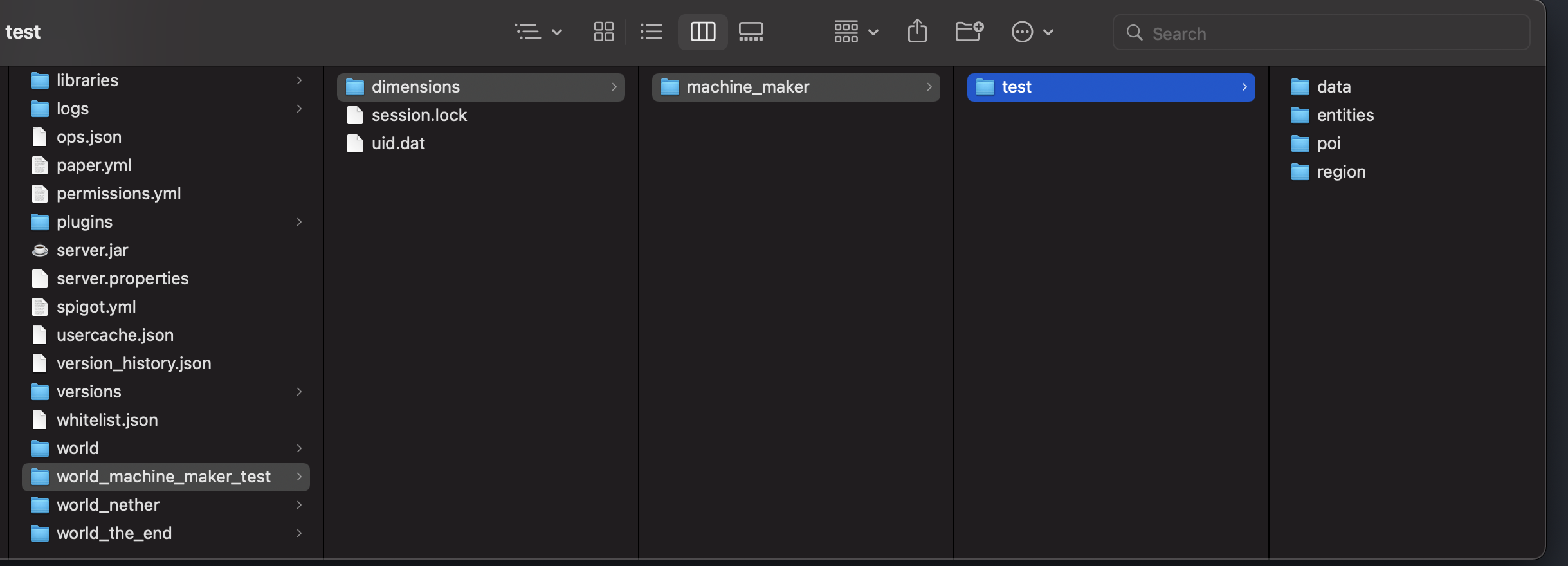This screenshot has width=1568, height=566.
Task: Click the Share toolbar icon
Action: [x=917, y=31]
